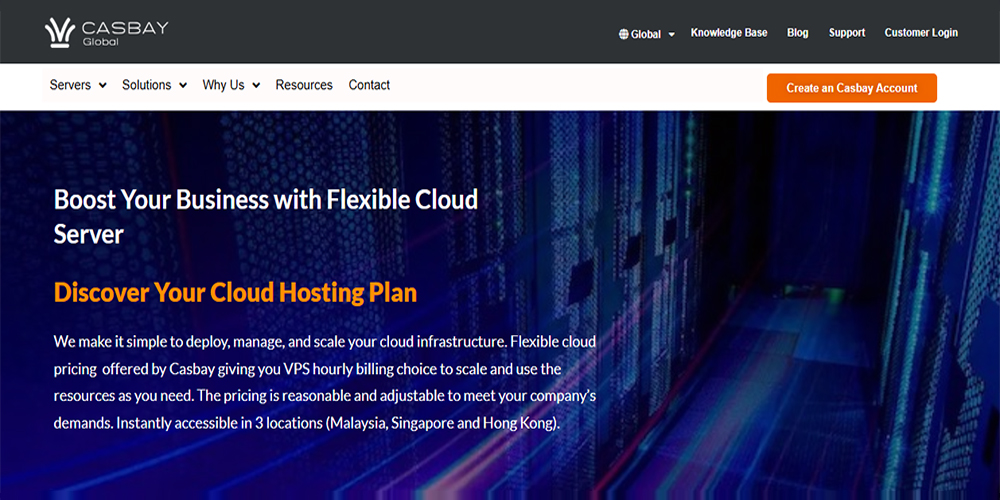Image resolution: width=1000 pixels, height=500 pixels.
Task: Open the Support page link
Action: pyautogui.click(x=846, y=33)
